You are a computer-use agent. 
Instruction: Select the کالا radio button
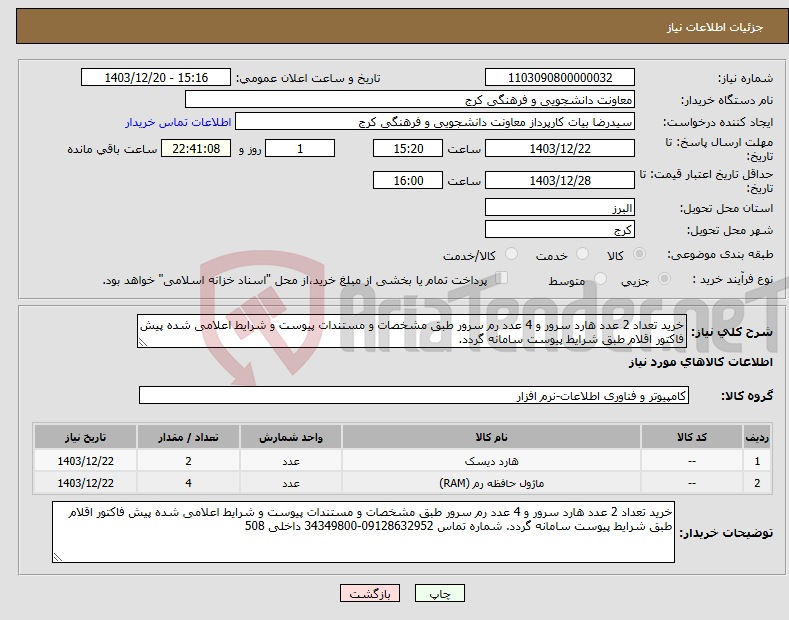pyautogui.click(x=640, y=254)
